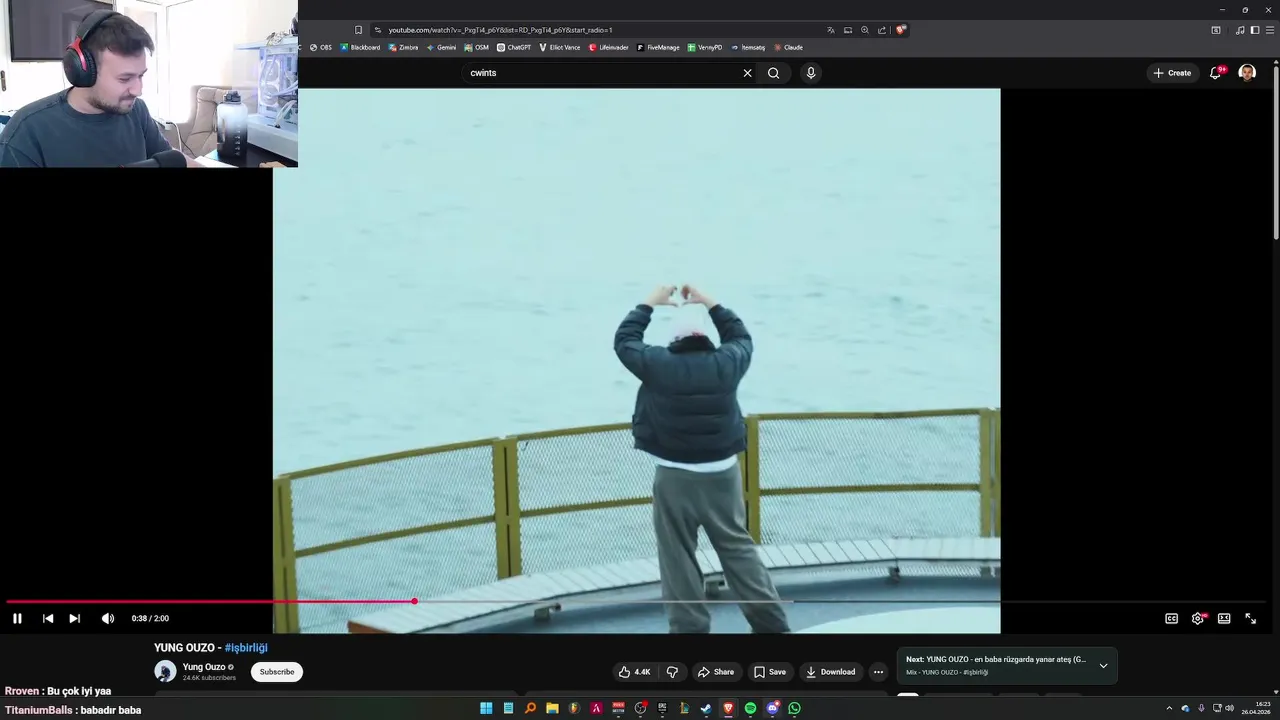Show hidden system tray icons
This screenshot has width=1280, height=720.
(1169, 708)
